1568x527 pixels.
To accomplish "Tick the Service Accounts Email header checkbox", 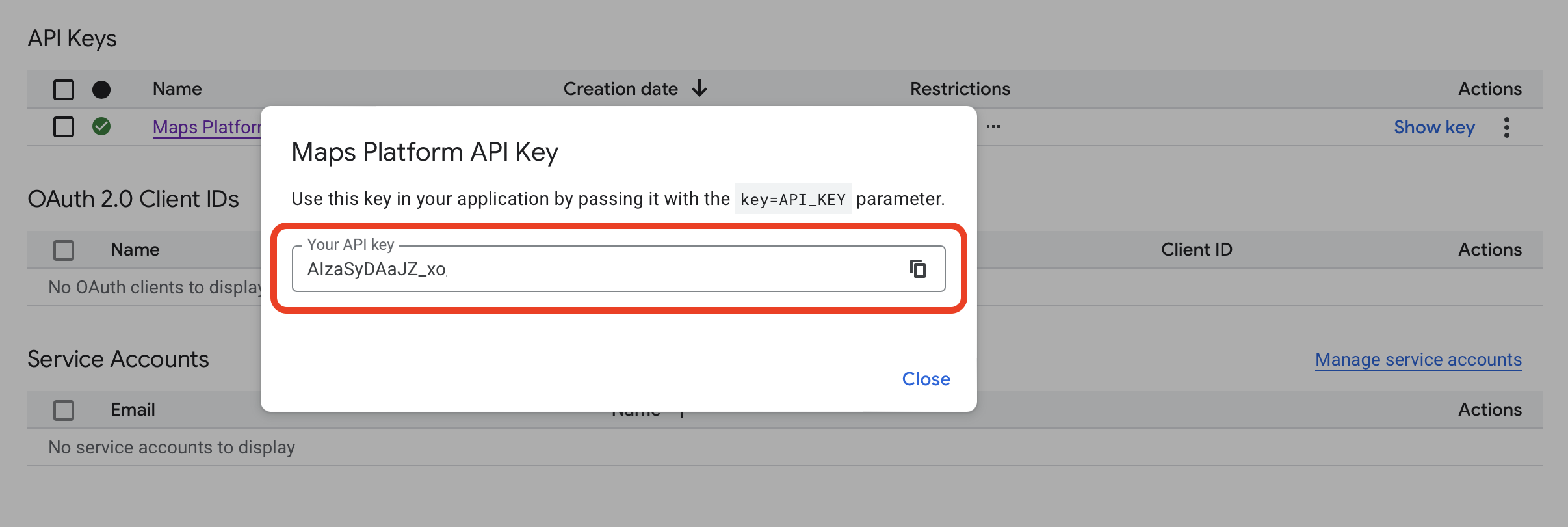I will (64, 410).
